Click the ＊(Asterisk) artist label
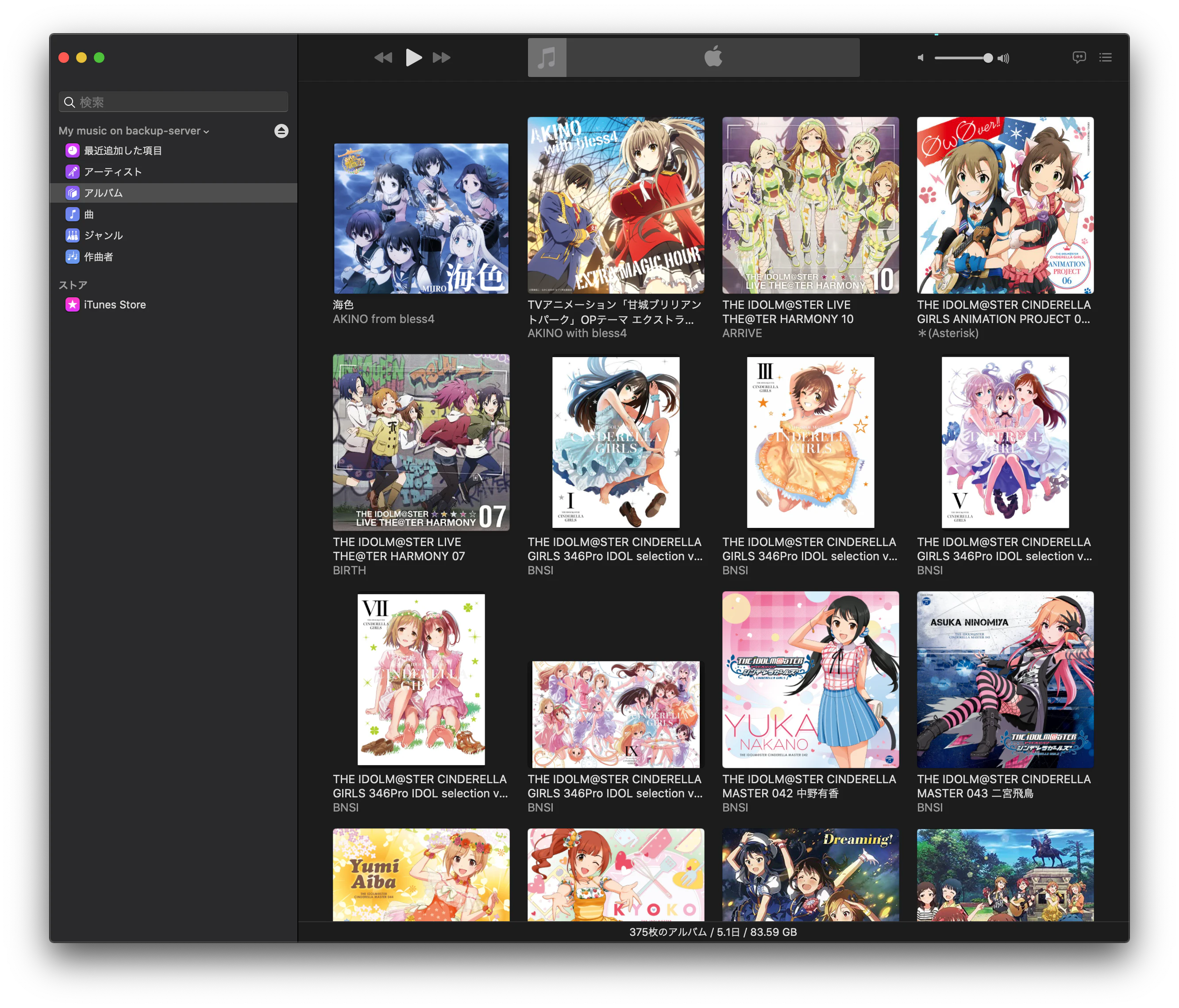 pos(948,333)
